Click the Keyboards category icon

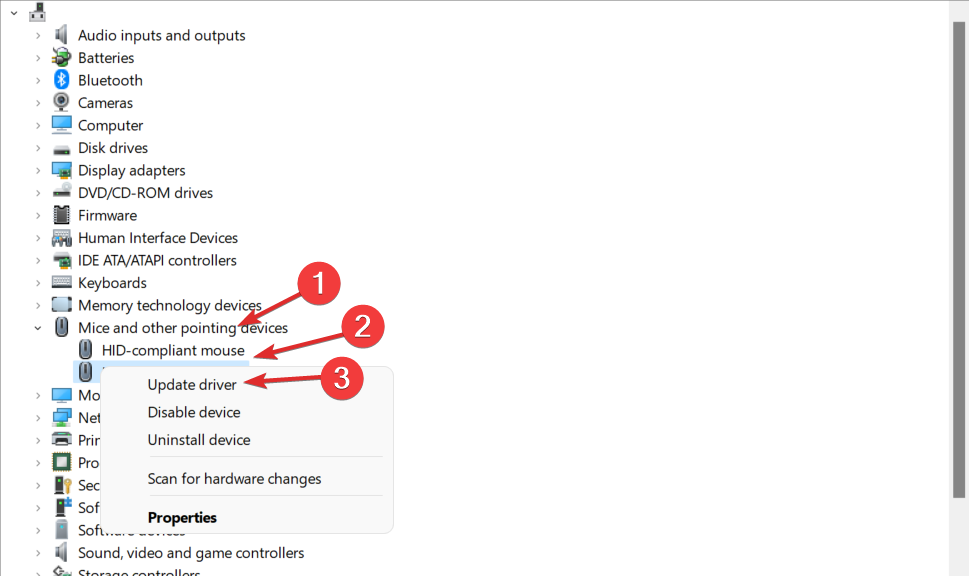tap(61, 283)
